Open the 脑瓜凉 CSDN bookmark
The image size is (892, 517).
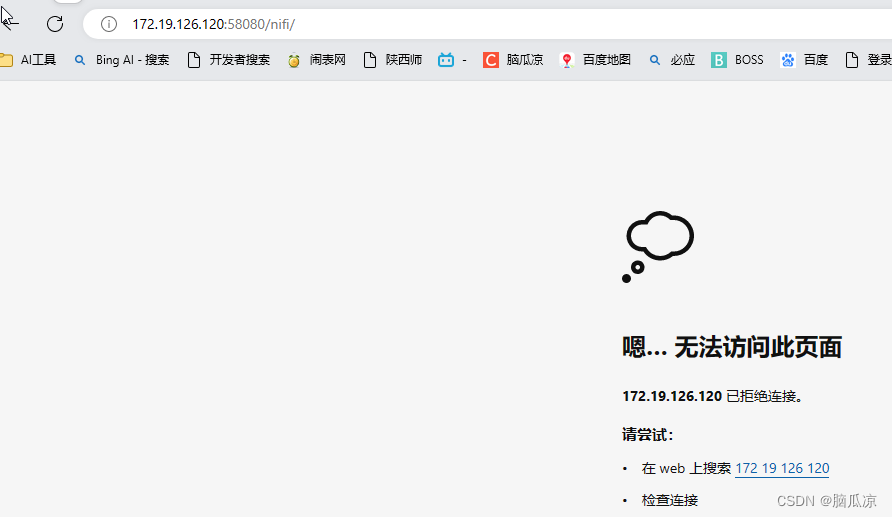click(513, 60)
